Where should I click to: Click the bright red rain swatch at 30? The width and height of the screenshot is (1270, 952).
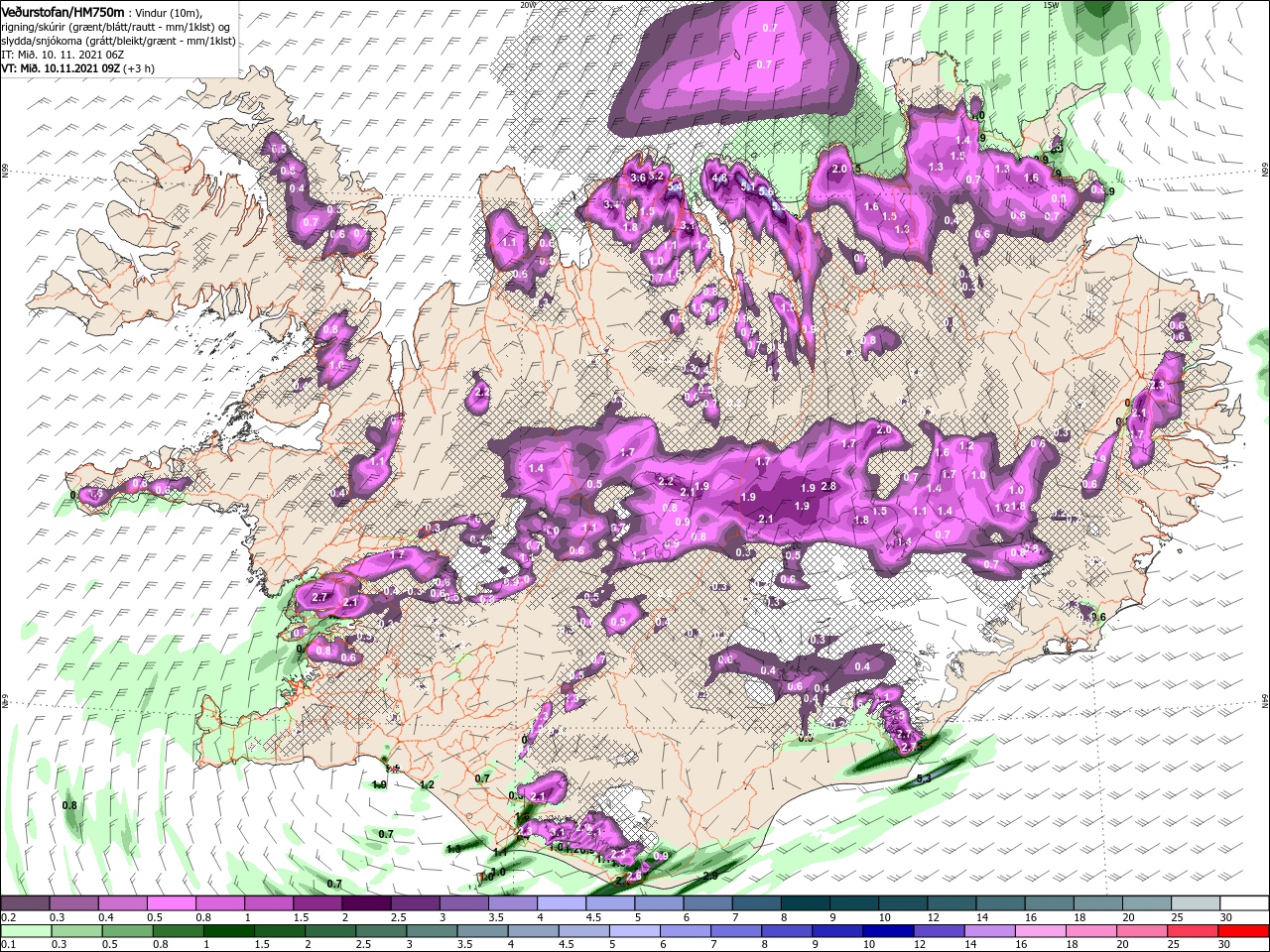coord(1244,931)
